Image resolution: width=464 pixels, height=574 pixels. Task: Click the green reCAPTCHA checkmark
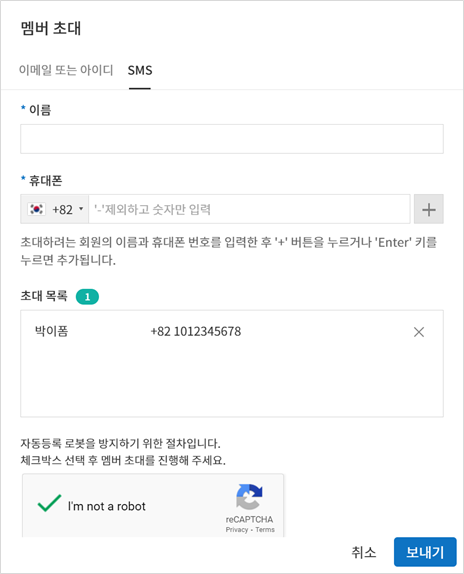point(49,503)
